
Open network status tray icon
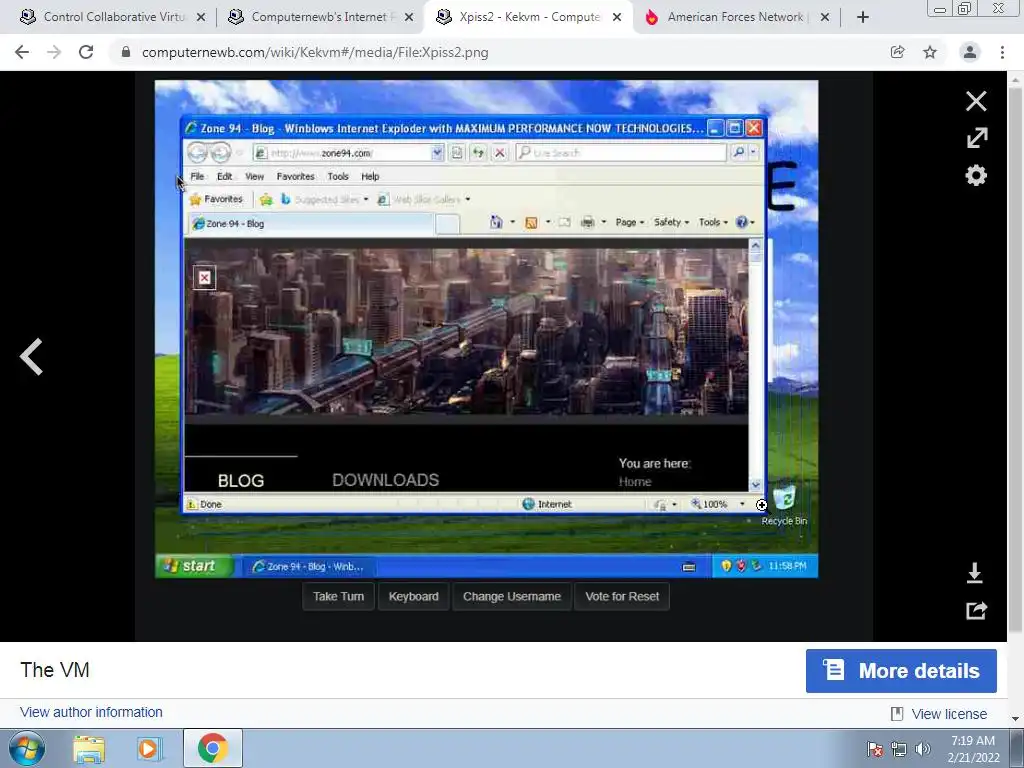coord(899,749)
